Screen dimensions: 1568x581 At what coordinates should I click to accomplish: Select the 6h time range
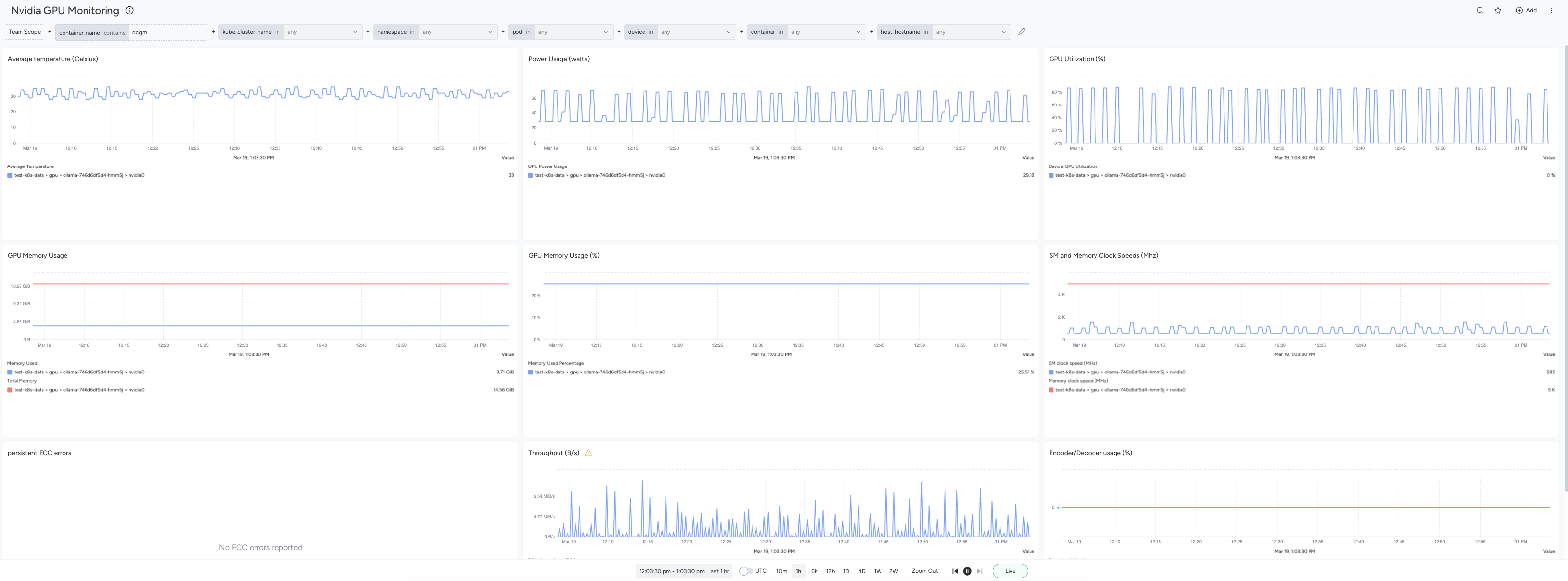tap(815, 571)
